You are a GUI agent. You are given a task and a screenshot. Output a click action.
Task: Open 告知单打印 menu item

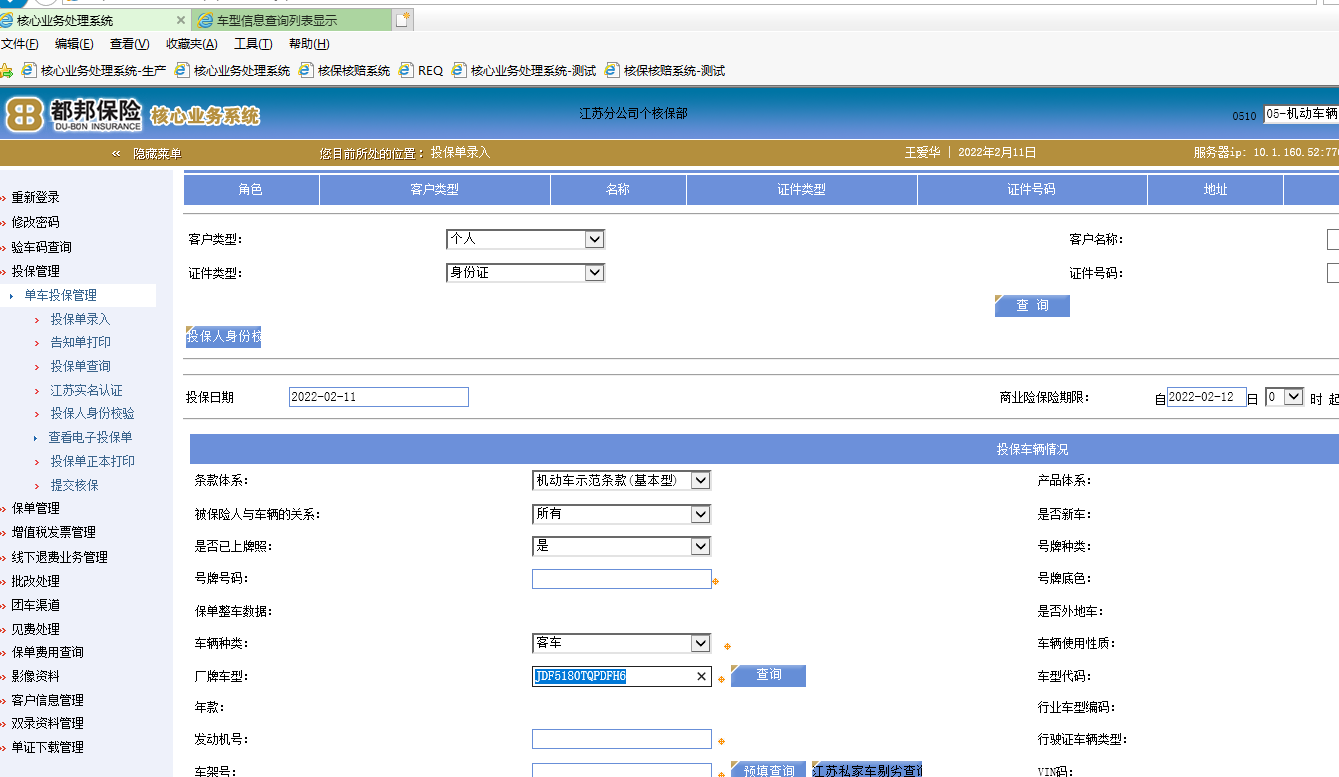[80, 342]
